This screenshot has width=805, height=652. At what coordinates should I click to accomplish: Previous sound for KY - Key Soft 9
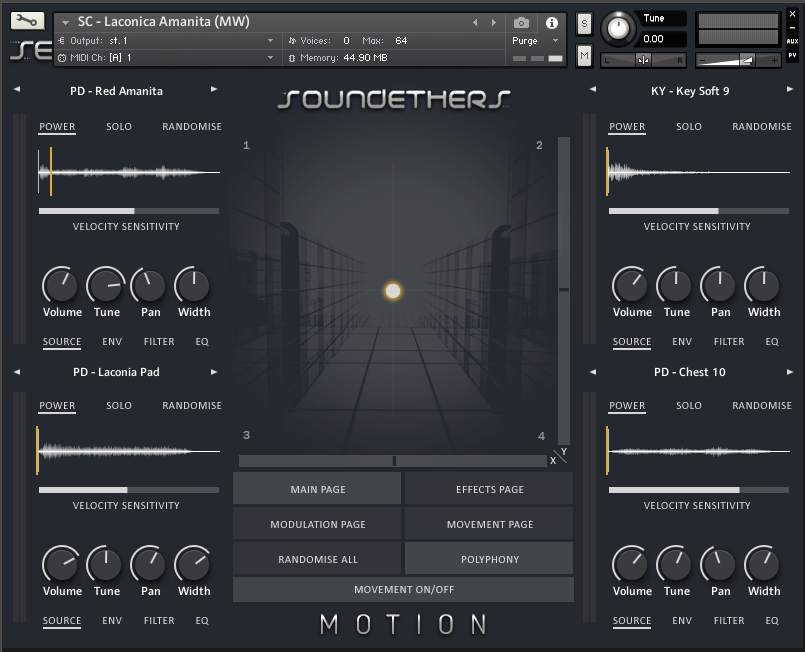click(593, 89)
